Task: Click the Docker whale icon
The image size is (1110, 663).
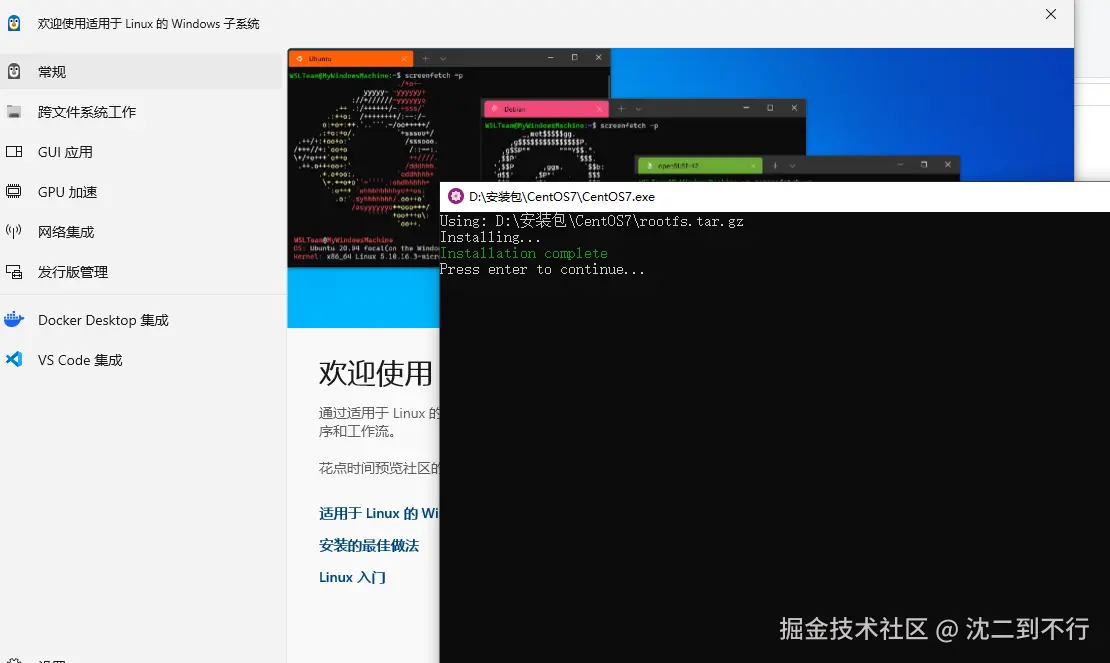Action: pos(13,320)
